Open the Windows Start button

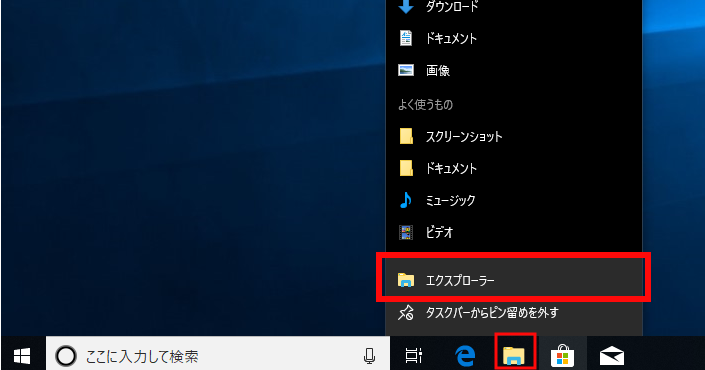tap(22, 356)
